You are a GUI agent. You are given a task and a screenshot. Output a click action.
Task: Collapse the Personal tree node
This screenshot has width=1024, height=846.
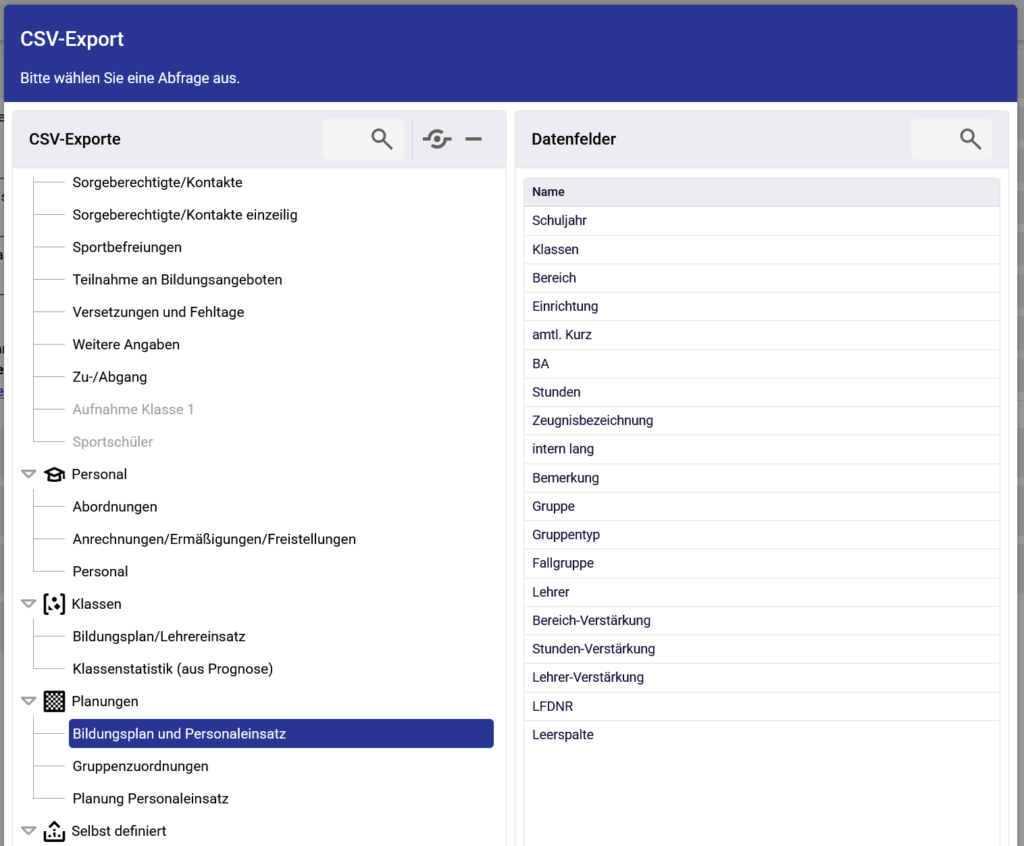pyautogui.click(x=28, y=474)
